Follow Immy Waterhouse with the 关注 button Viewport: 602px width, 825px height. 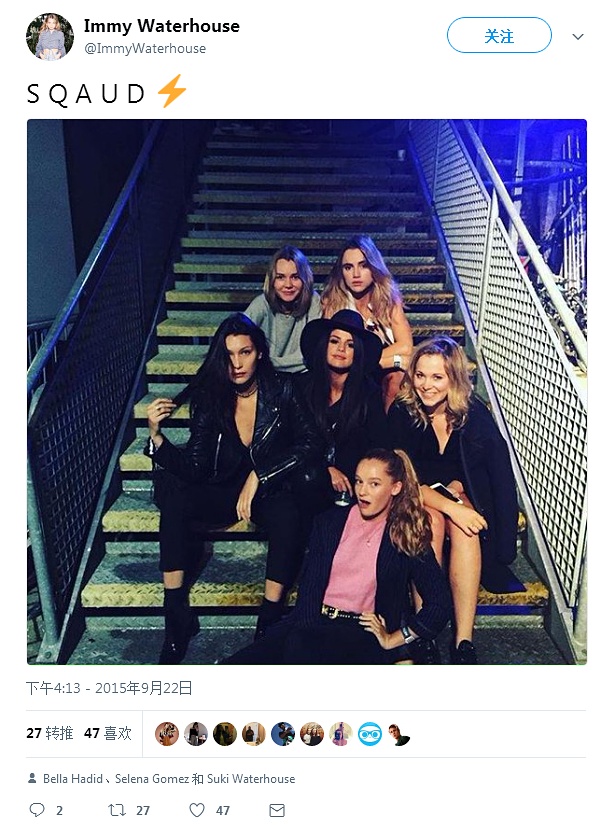499,35
